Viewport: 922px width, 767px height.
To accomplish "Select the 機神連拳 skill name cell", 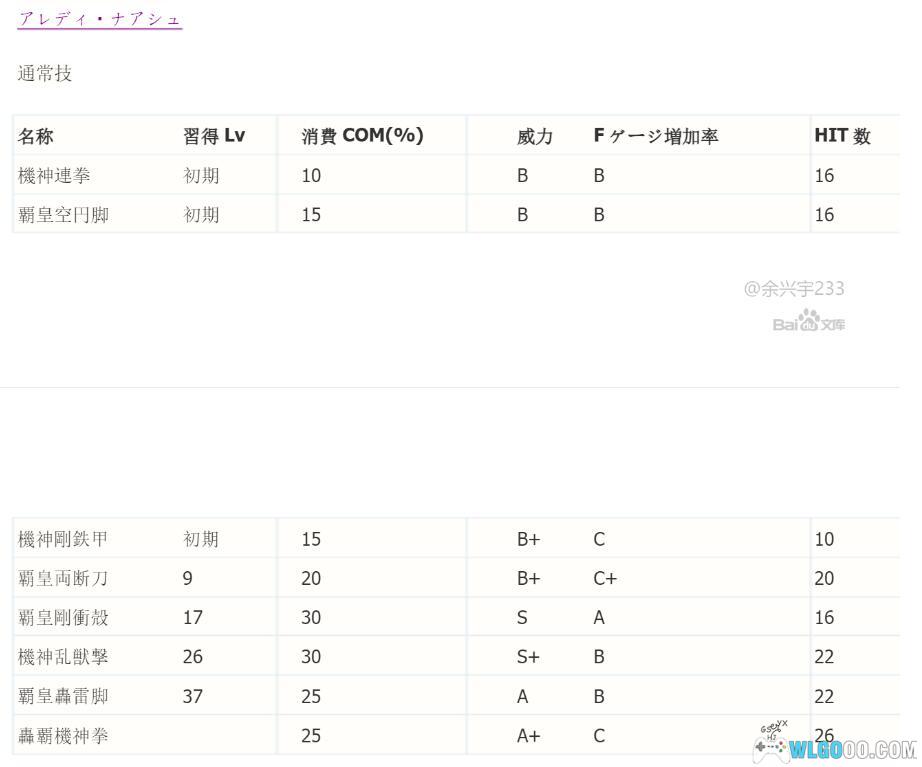I will click(54, 176).
